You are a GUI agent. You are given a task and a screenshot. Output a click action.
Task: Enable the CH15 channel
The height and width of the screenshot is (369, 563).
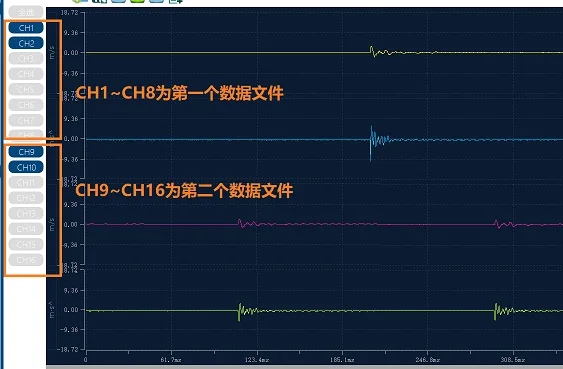coord(26,244)
